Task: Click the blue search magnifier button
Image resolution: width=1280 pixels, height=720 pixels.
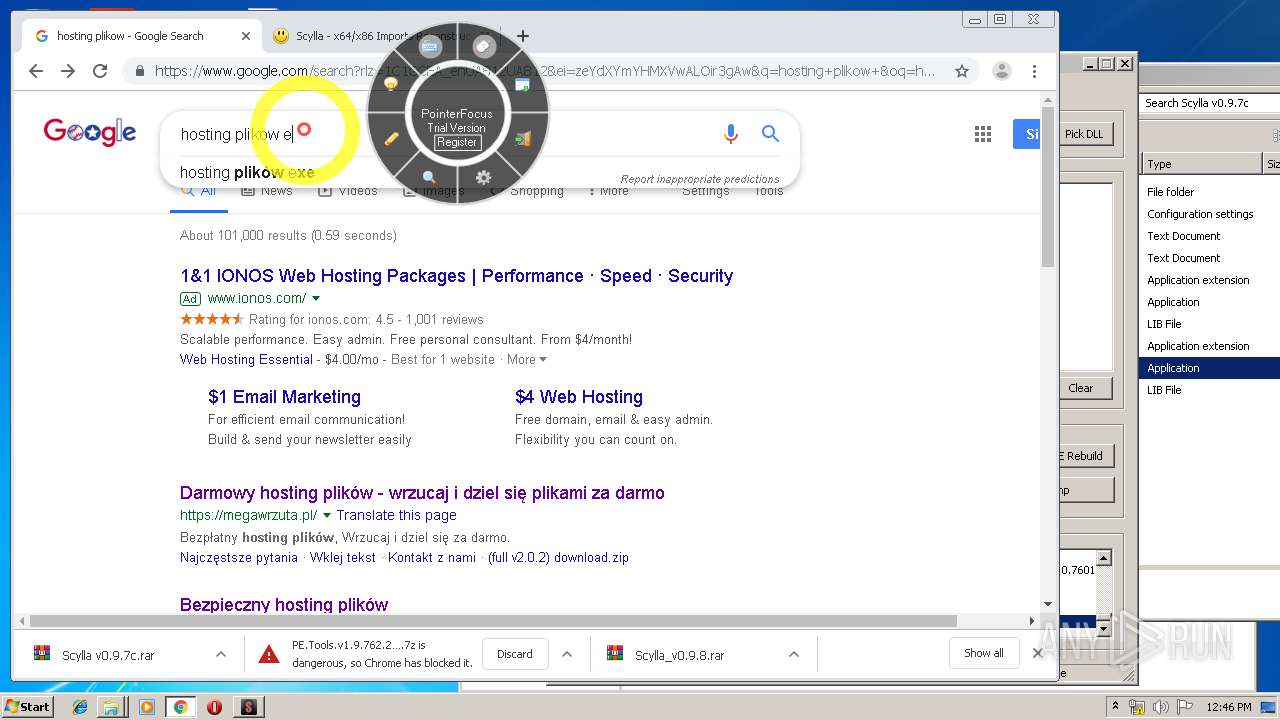Action: pos(770,134)
